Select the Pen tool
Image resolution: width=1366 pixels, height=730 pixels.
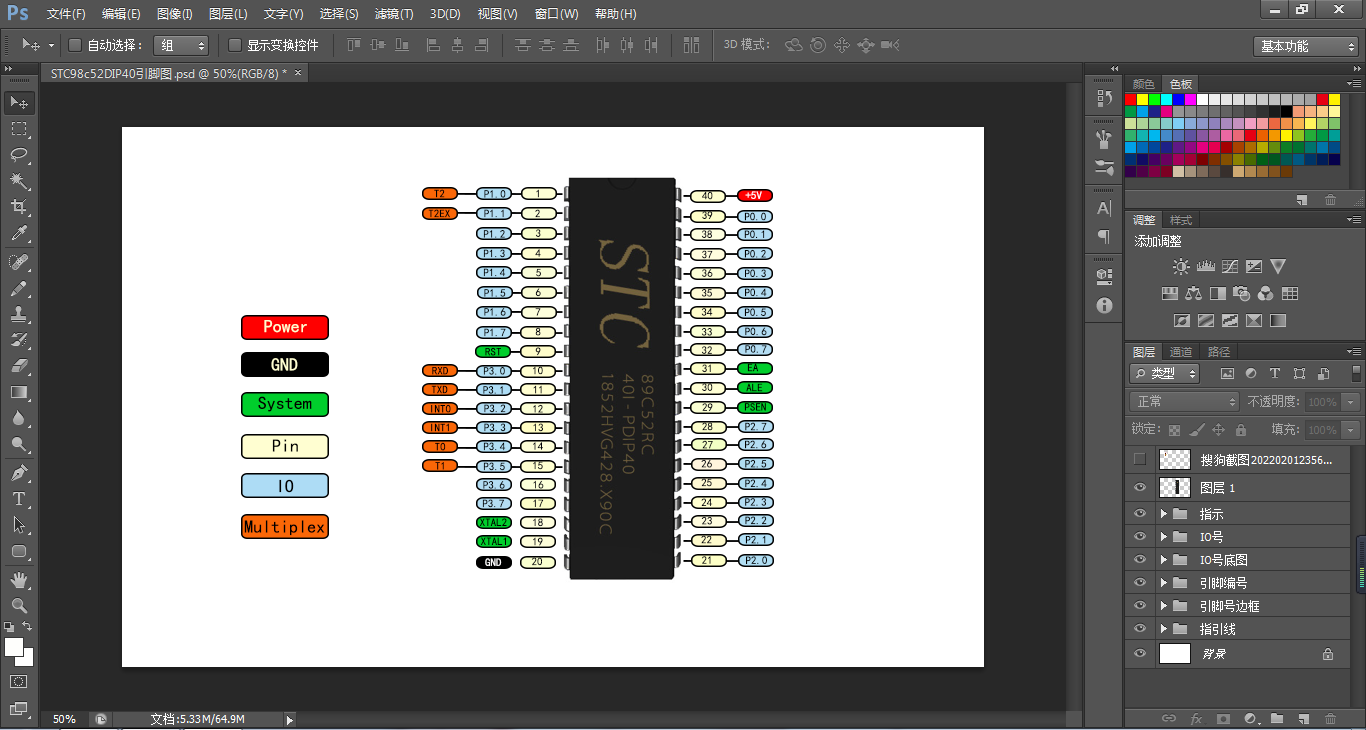(x=19, y=472)
